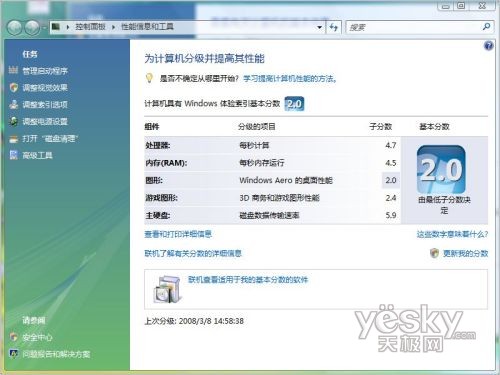Click the 控制面板 breadcrumb
The width and height of the screenshot is (500, 375).
pyautogui.click(x=90, y=27)
